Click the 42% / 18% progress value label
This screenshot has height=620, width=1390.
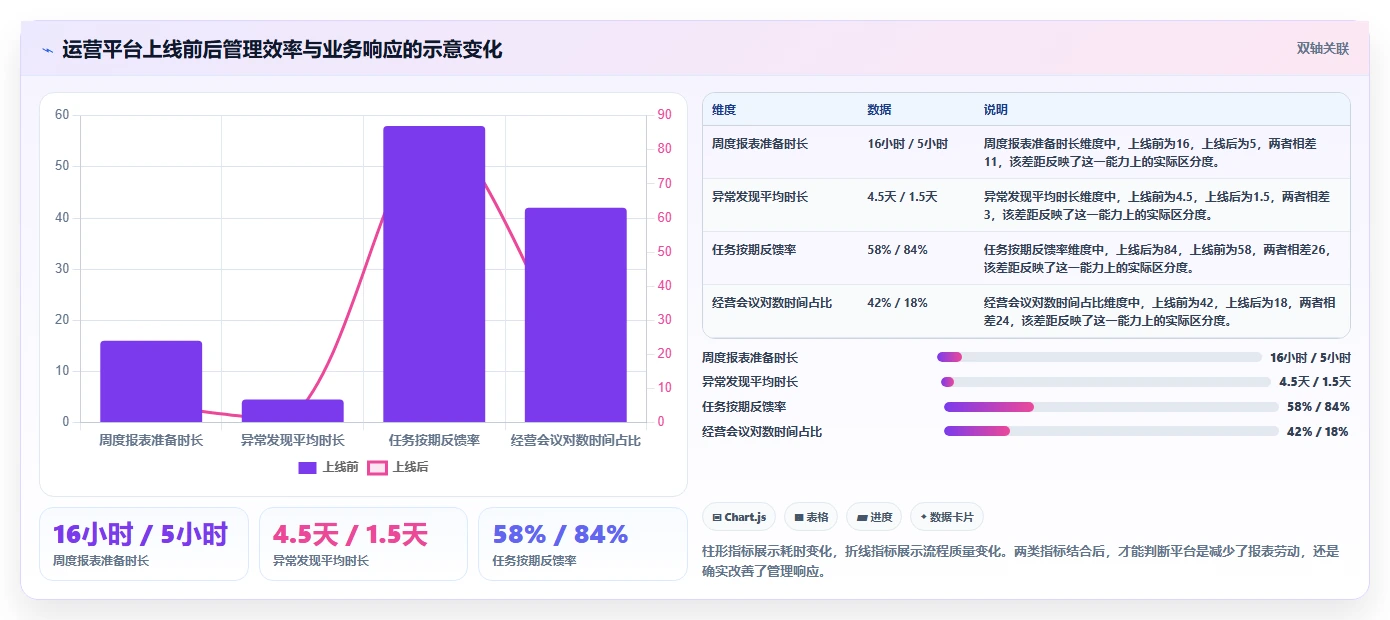(x=1318, y=432)
